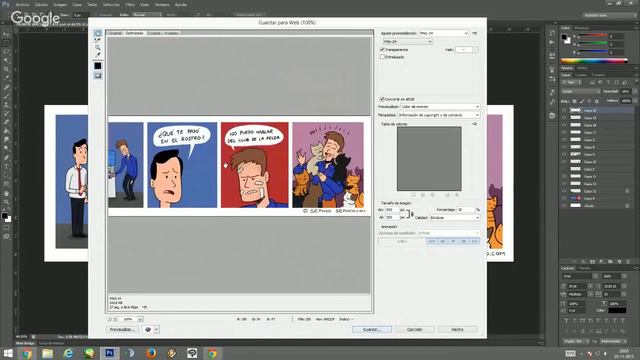Open the PNG-24 file format dropdown
Screen dimensions: 640x360
[x=407, y=42]
